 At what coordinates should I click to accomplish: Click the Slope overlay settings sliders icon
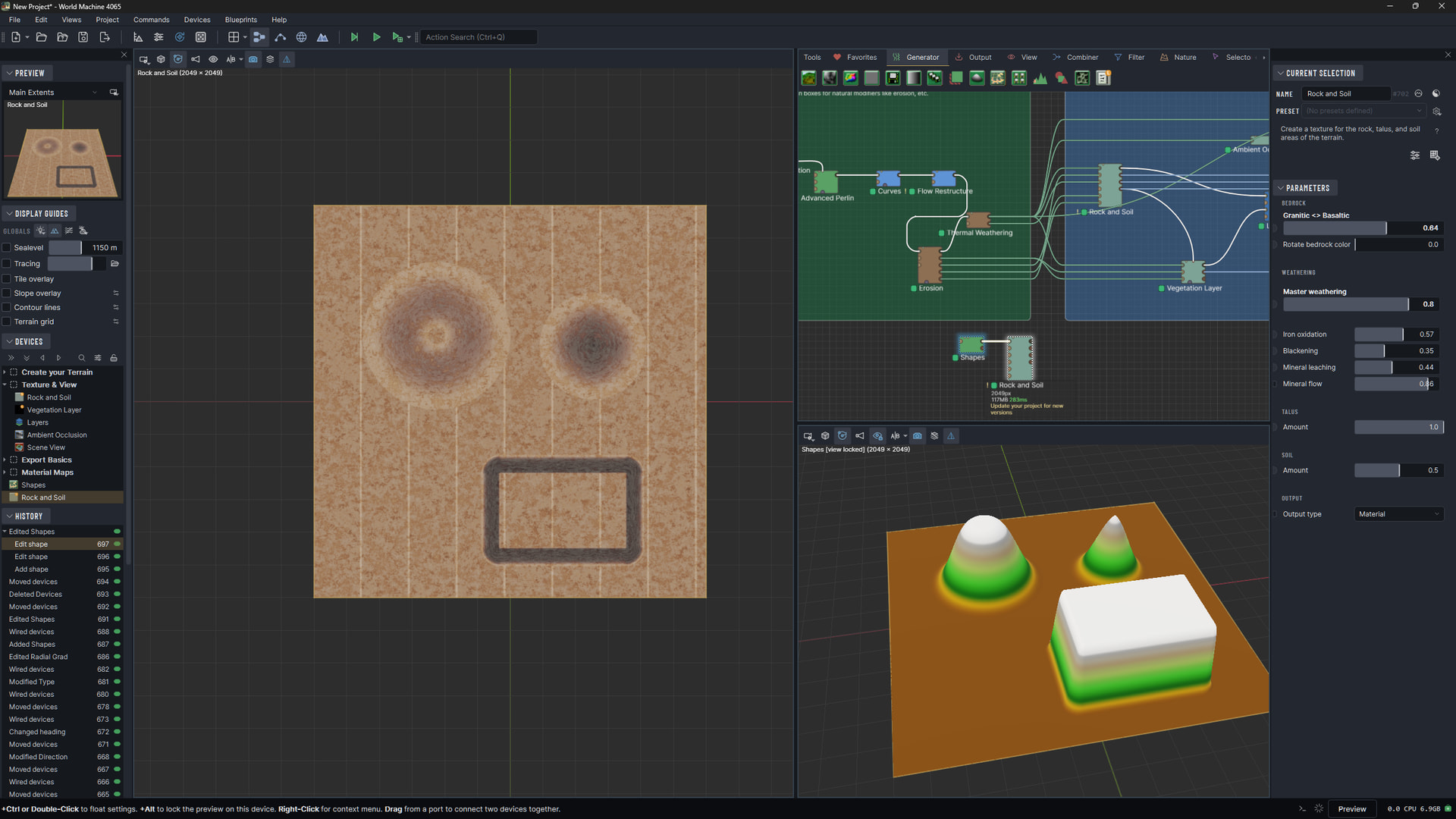116,293
